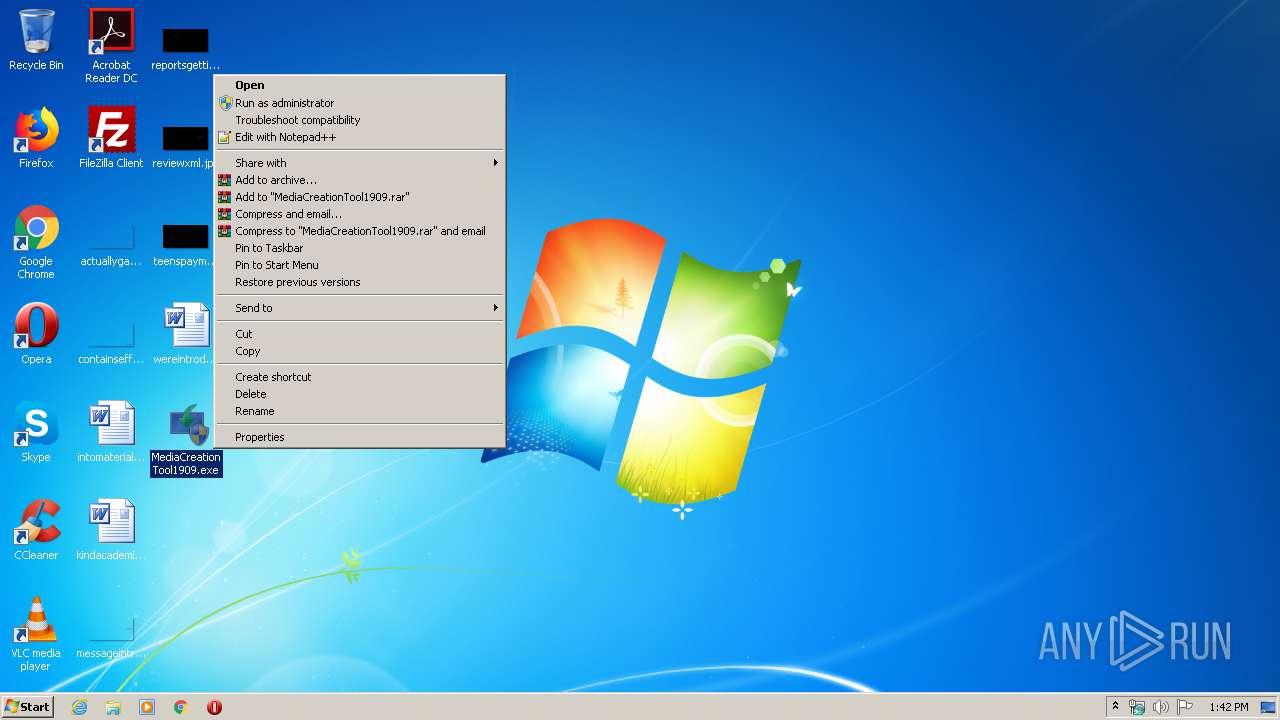
Task: Launch FileZilla Client shortcut
Action: 111,138
